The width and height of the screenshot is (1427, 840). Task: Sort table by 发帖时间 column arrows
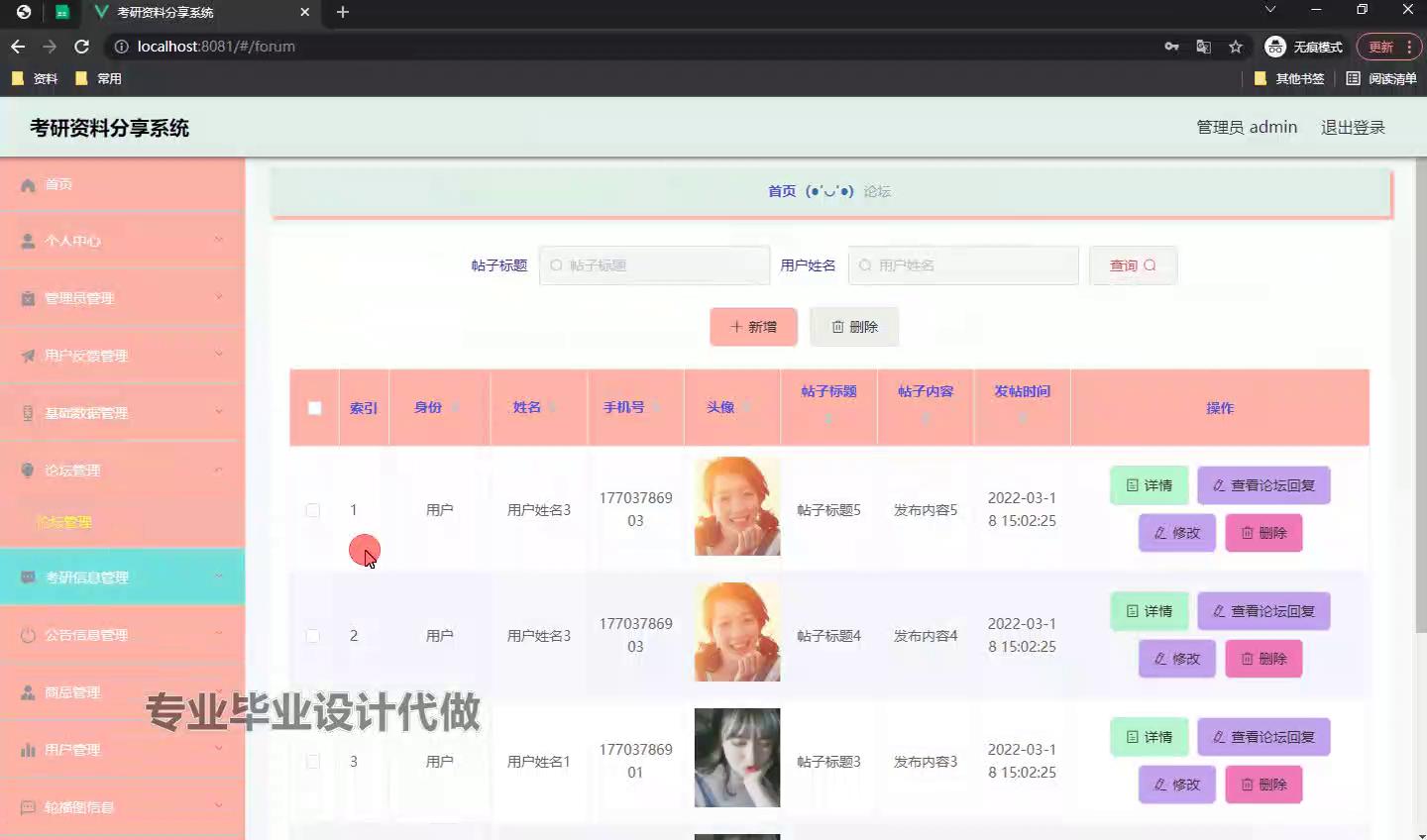pos(1022,419)
